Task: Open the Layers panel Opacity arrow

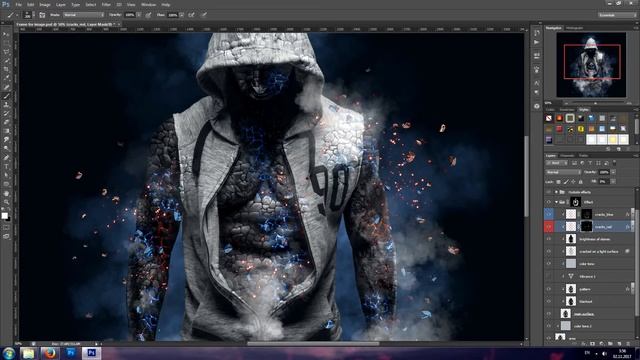Action: pos(613,172)
